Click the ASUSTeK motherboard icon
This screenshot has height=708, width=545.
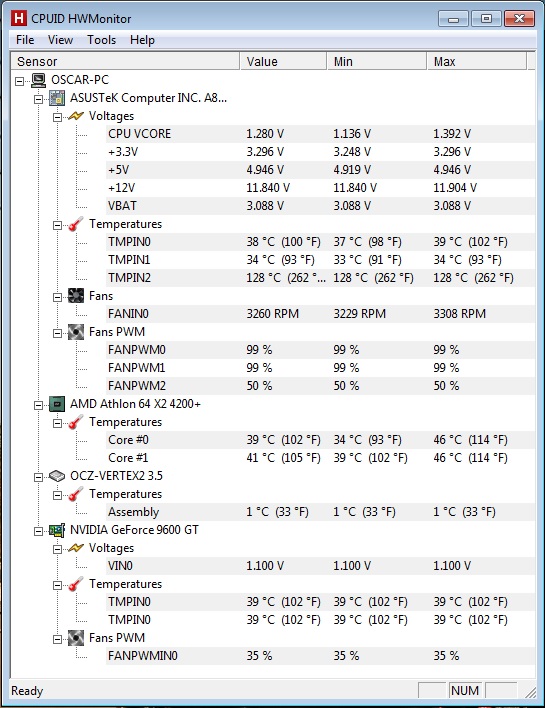57,98
